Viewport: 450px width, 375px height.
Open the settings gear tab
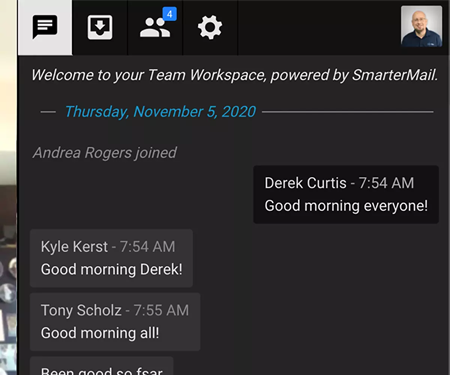click(210, 27)
